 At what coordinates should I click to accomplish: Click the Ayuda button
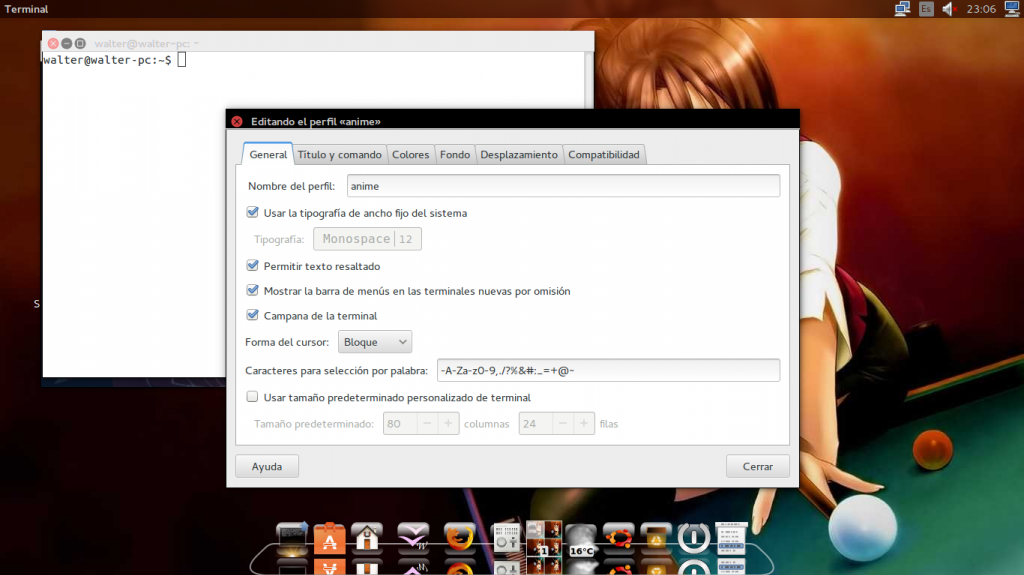pyautogui.click(x=267, y=467)
